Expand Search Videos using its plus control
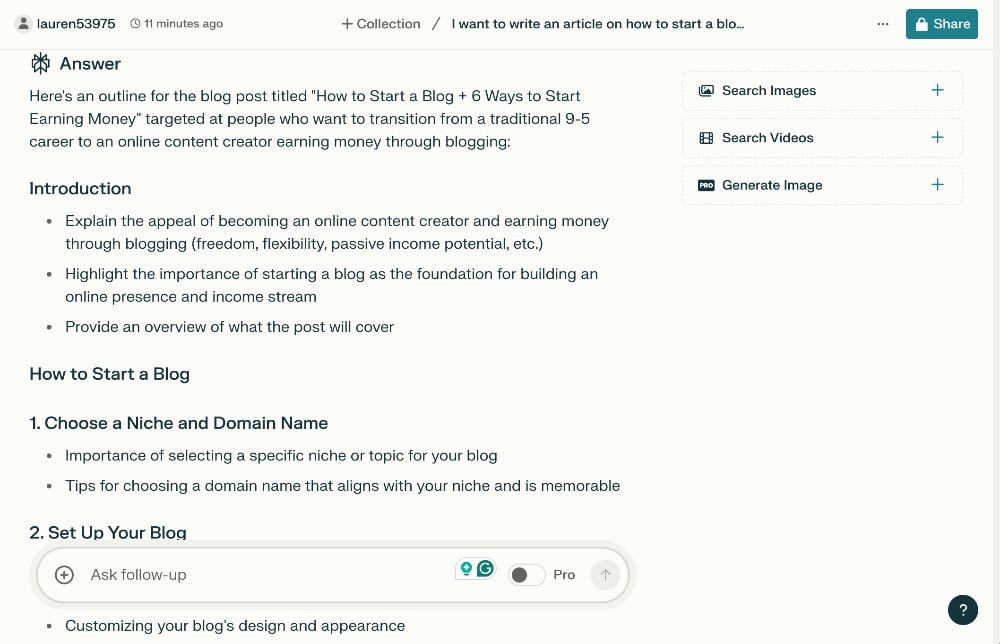This screenshot has height=644, width=1000. point(937,137)
